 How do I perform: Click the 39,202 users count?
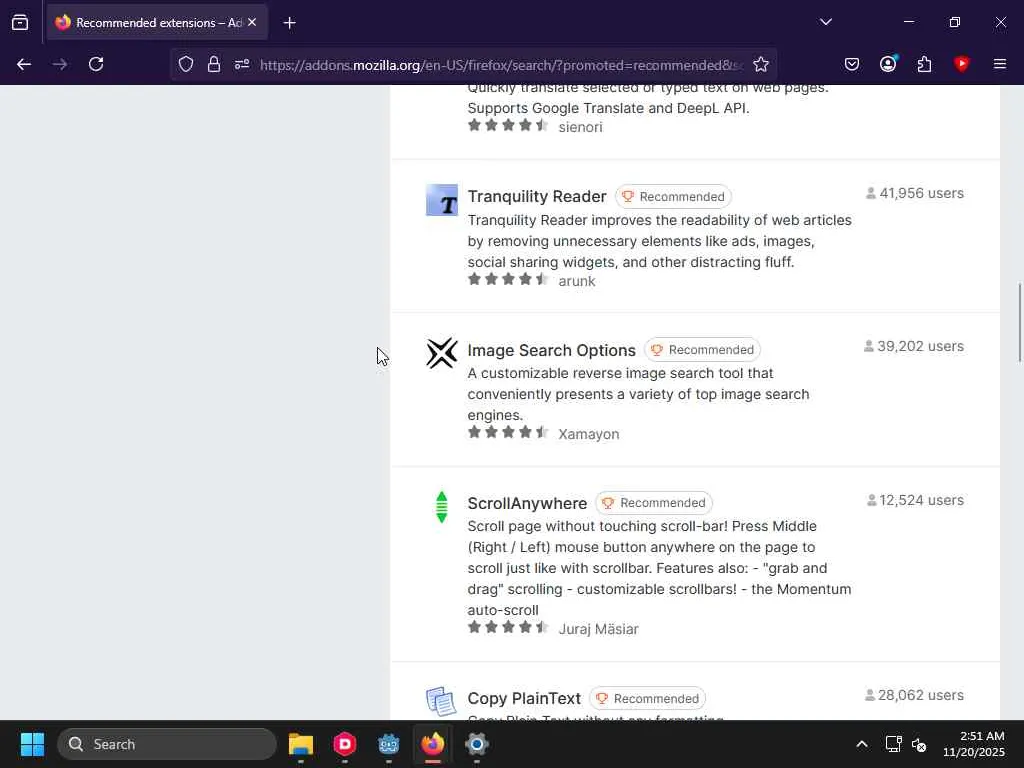pyautogui.click(x=914, y=346)
